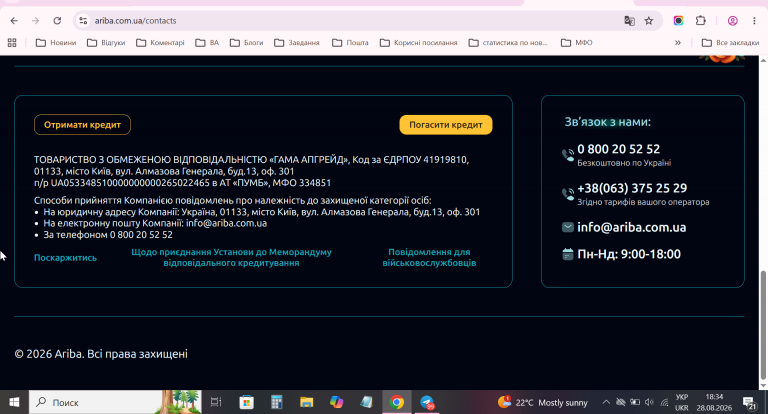Open the статистика по нов... bookmarks folder
The width and height of the screenshot is (768, 414).
[508, 43]
